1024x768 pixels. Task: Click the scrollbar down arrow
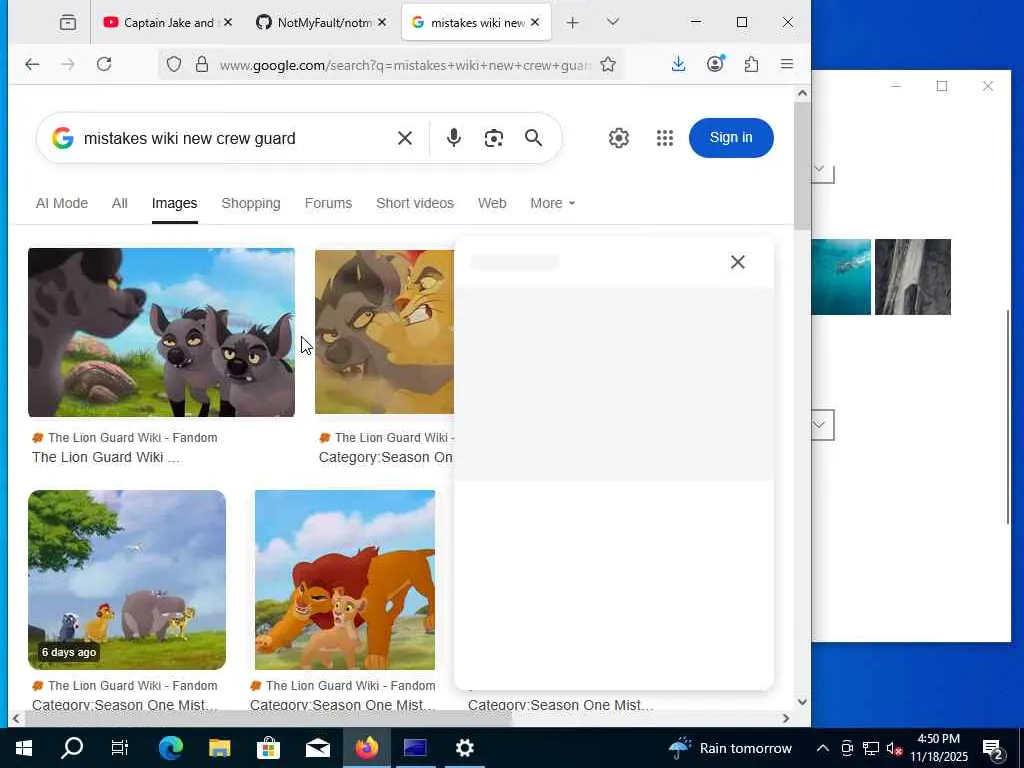point(803,702)
